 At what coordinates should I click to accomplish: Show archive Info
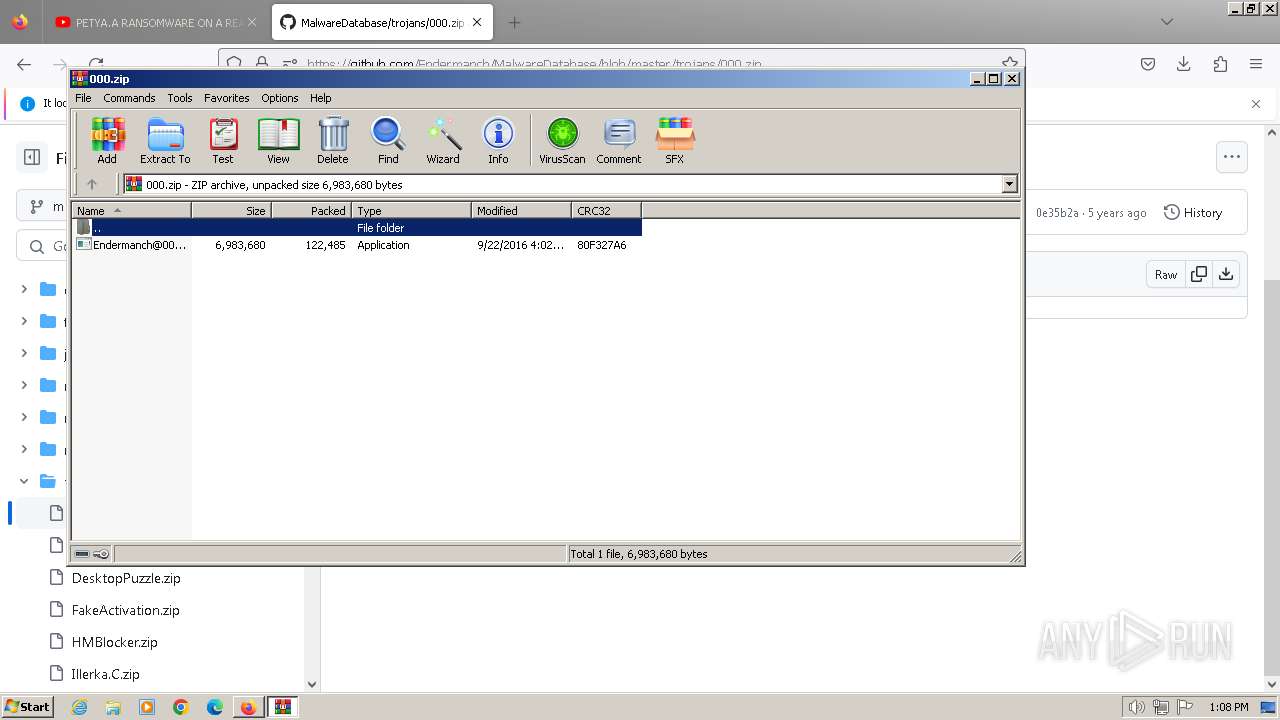(x=498, y=140)
